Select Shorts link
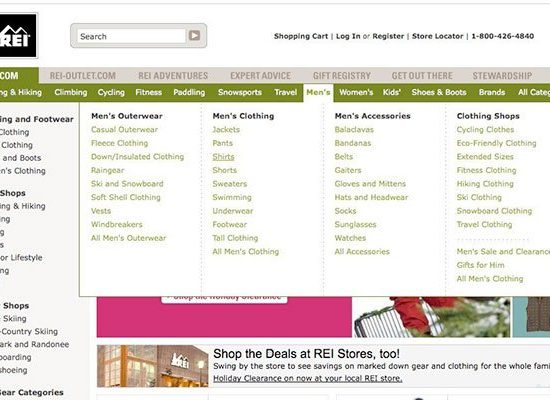The height and width of the screenshot is (400, 550). (x=224, y=170)
